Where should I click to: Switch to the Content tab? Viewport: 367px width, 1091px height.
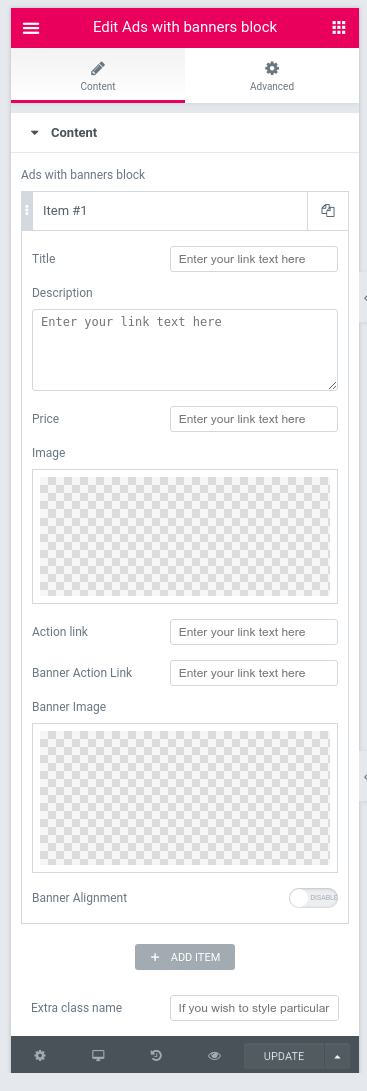(x=98, y=77)
